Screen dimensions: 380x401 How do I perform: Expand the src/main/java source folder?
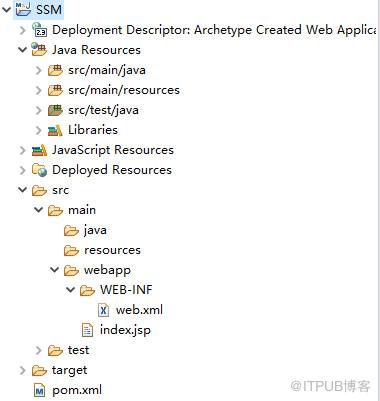click(x=38, y=70)
